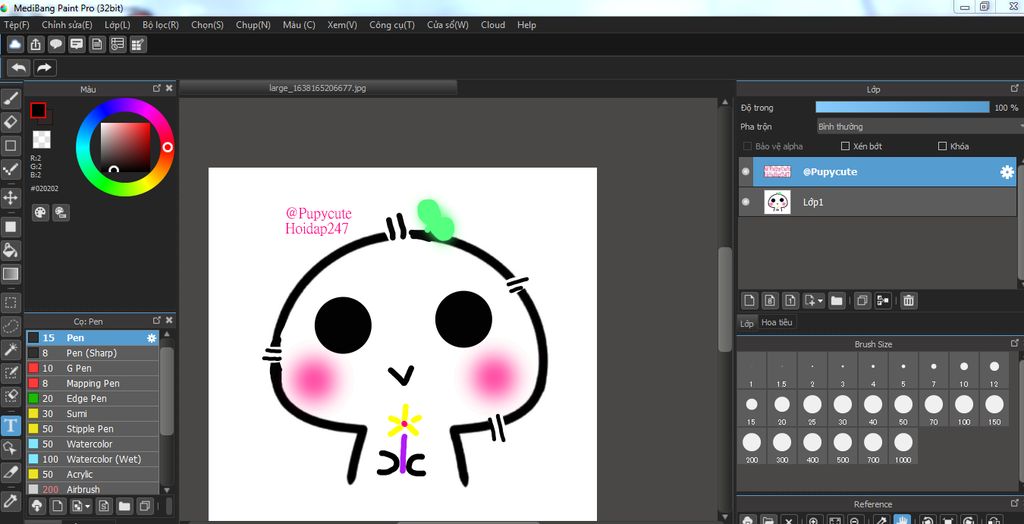Open the Bộ lọc(R) menu
Screen dimensions: 1024x524
161,25
